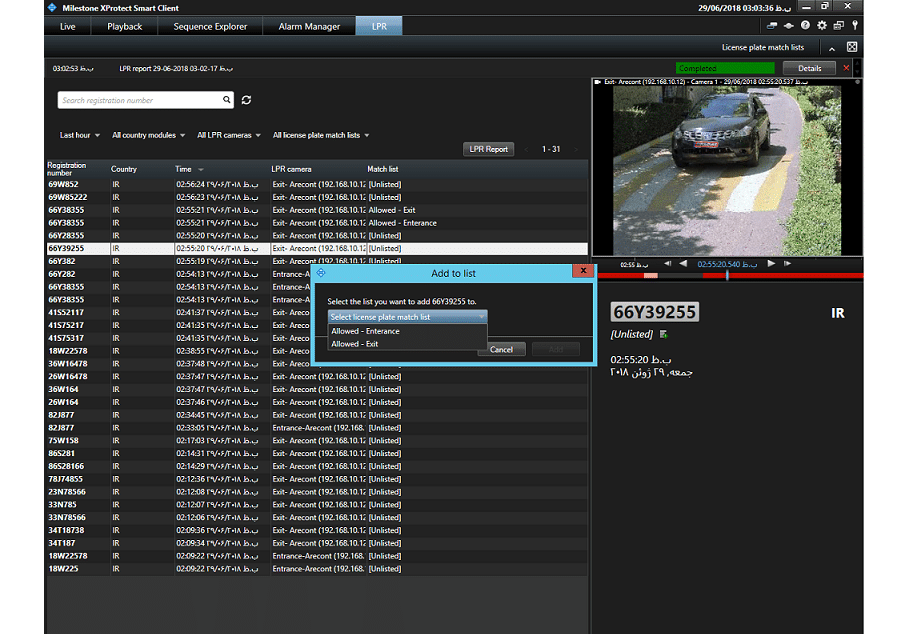Click Details button for LPR report
909x634 pixels.
click(x=809, y=68)
